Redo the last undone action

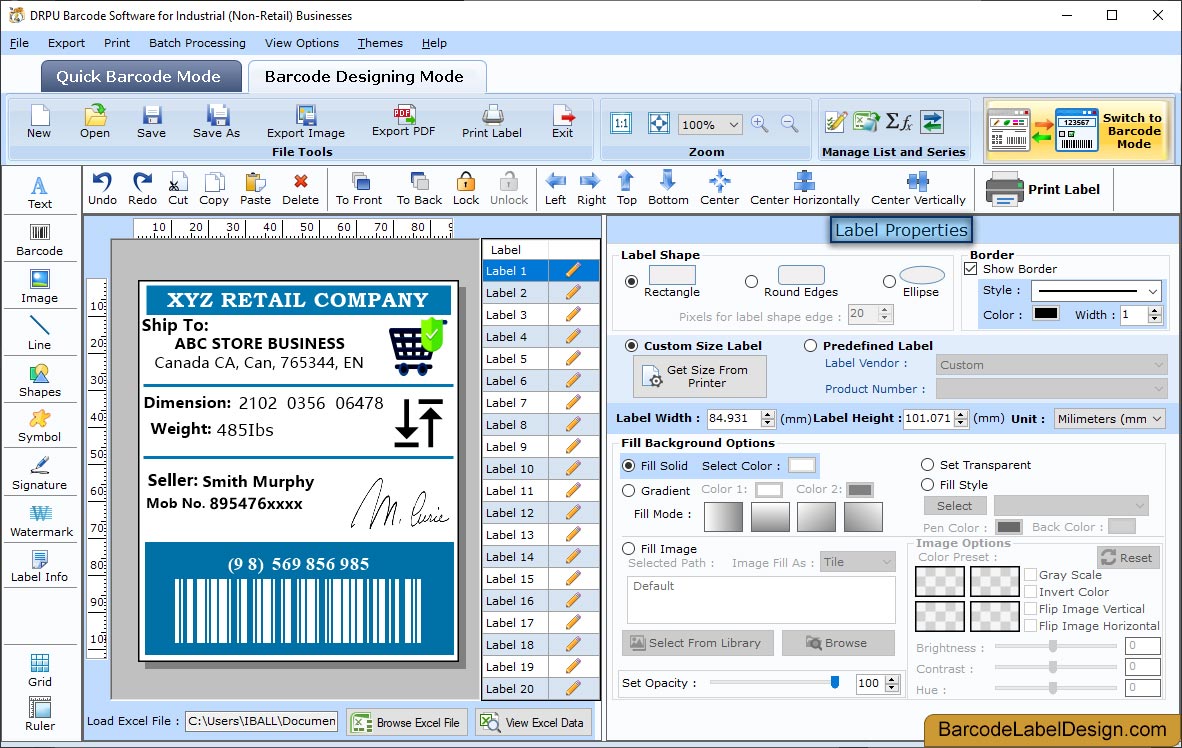(142, 189)
